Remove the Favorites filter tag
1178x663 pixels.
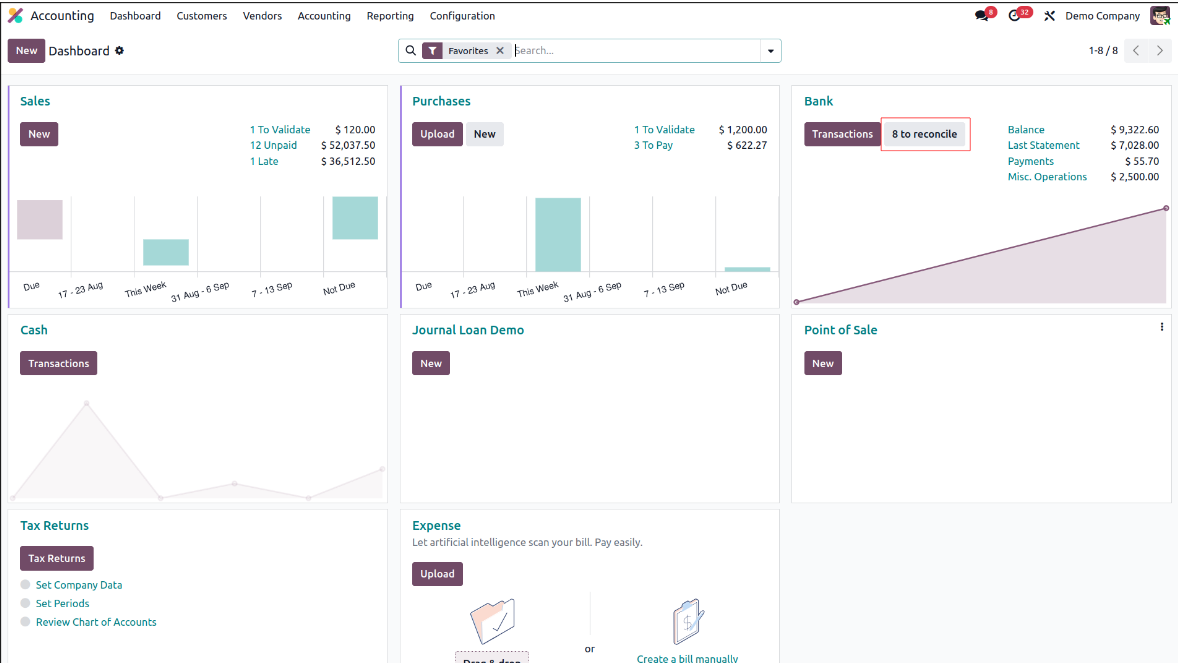(x=500, y=51)
